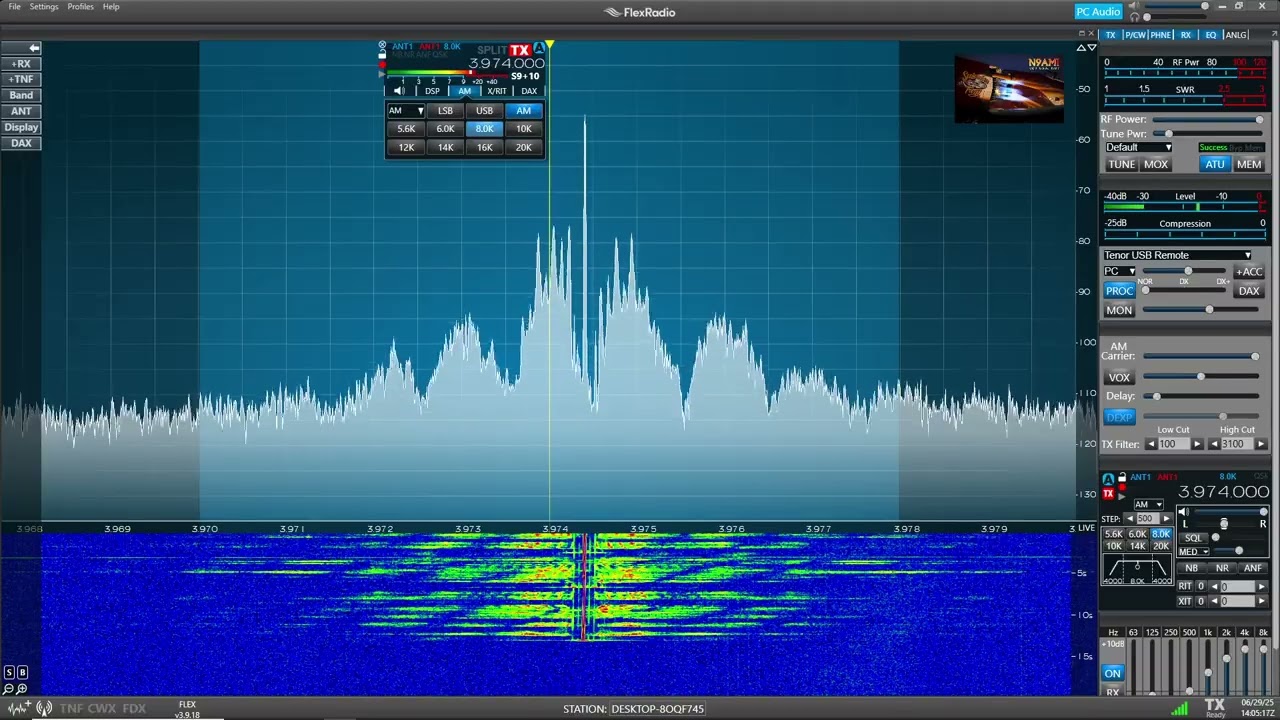Click the N9AM station thumbnail image
This screenshot has width=1280, height=720.
pyautogui.click(x=1009, y=89)
